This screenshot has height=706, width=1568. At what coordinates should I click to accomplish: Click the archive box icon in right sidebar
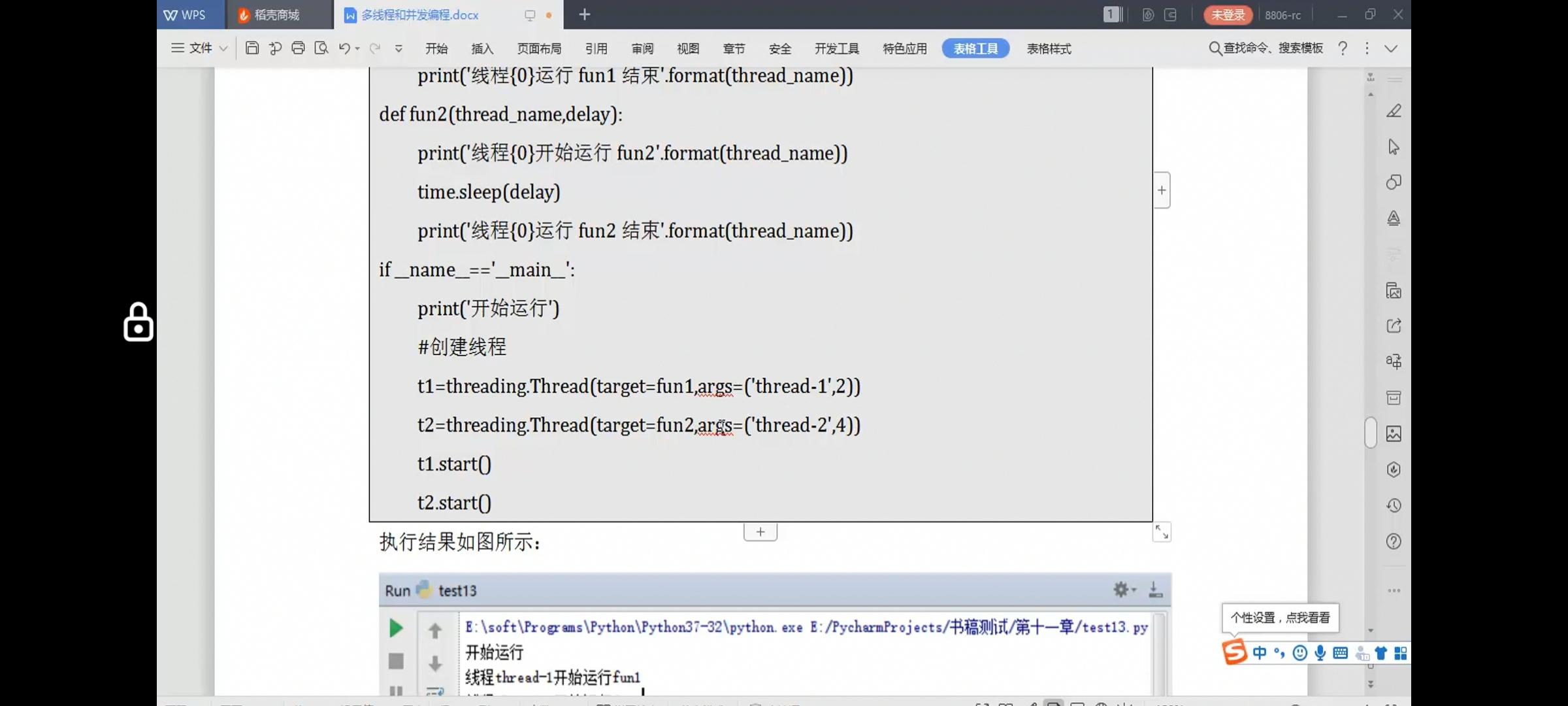point(1394,397)
